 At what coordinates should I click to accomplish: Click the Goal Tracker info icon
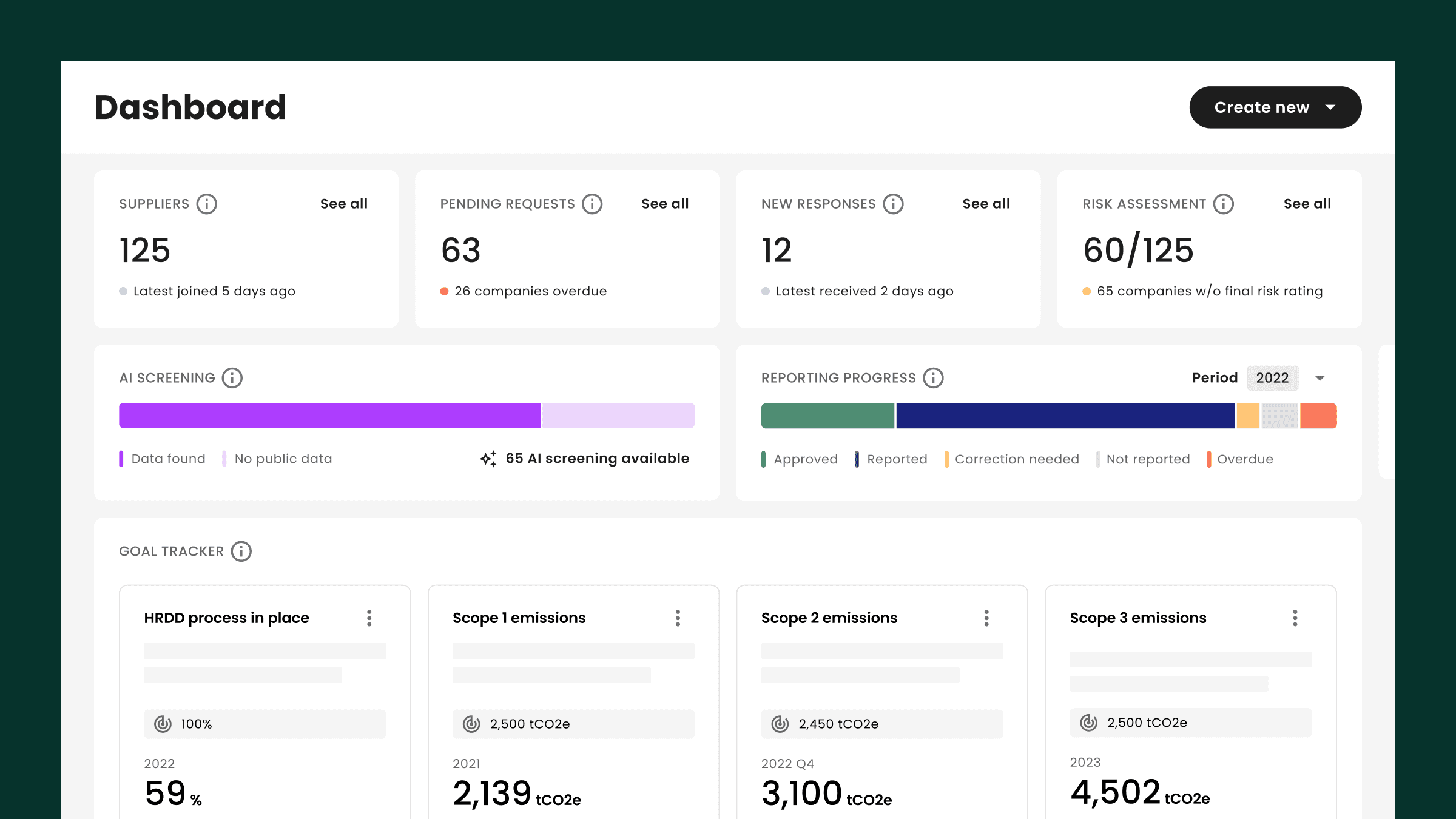coord(241,551)
